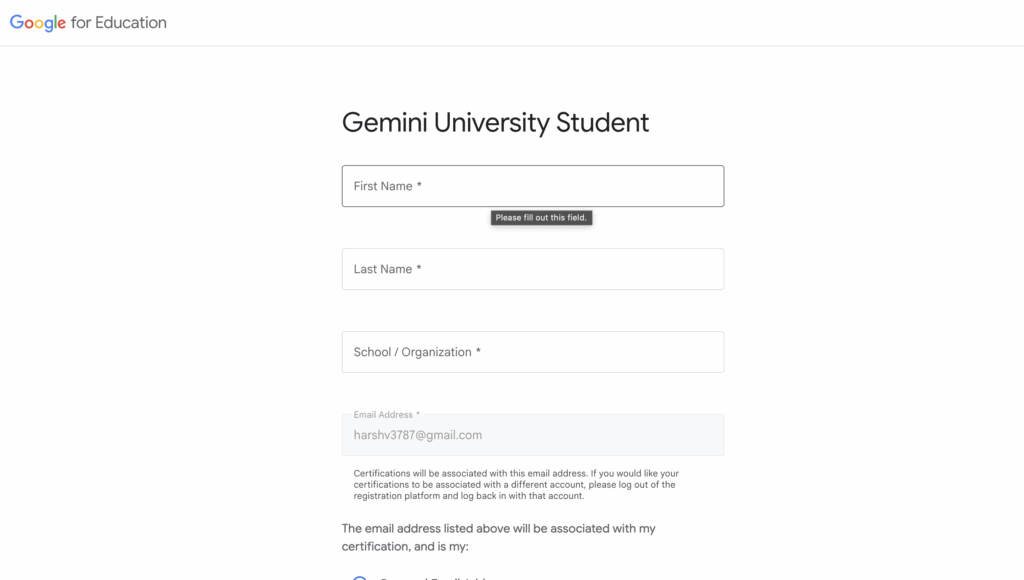Screen dimensions: 1024x580
Task: Click the "email address listed above" question text
Action: point(498,537)
